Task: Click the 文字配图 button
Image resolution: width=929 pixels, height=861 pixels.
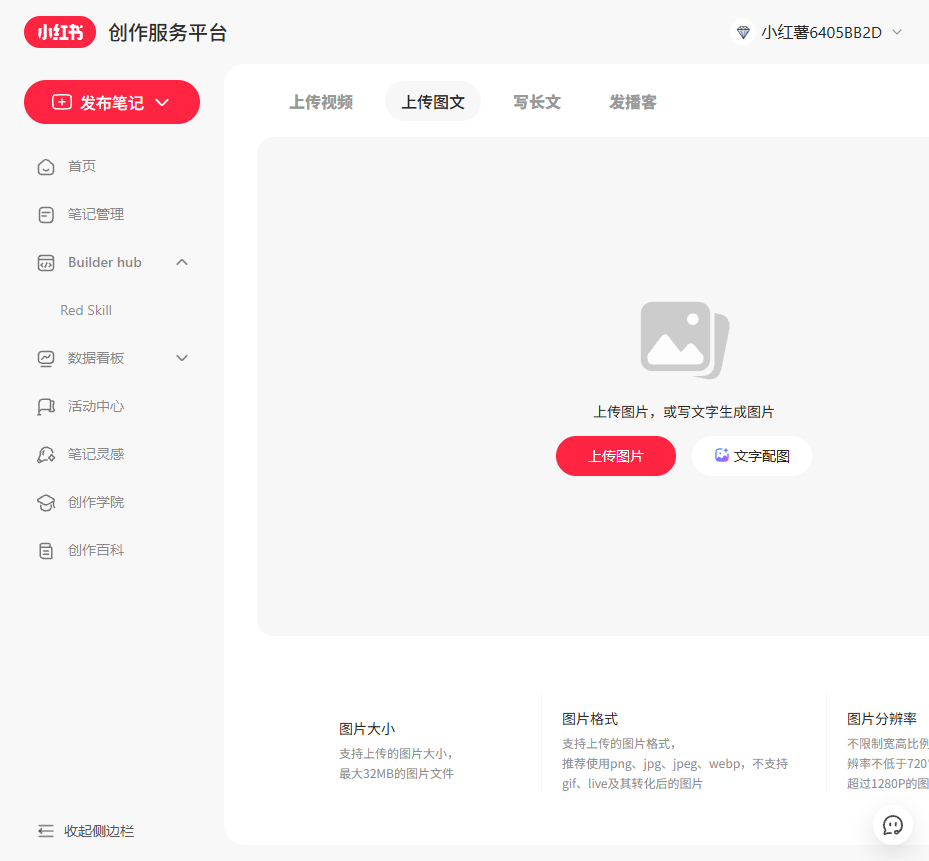Action: [x=752, y=456]
